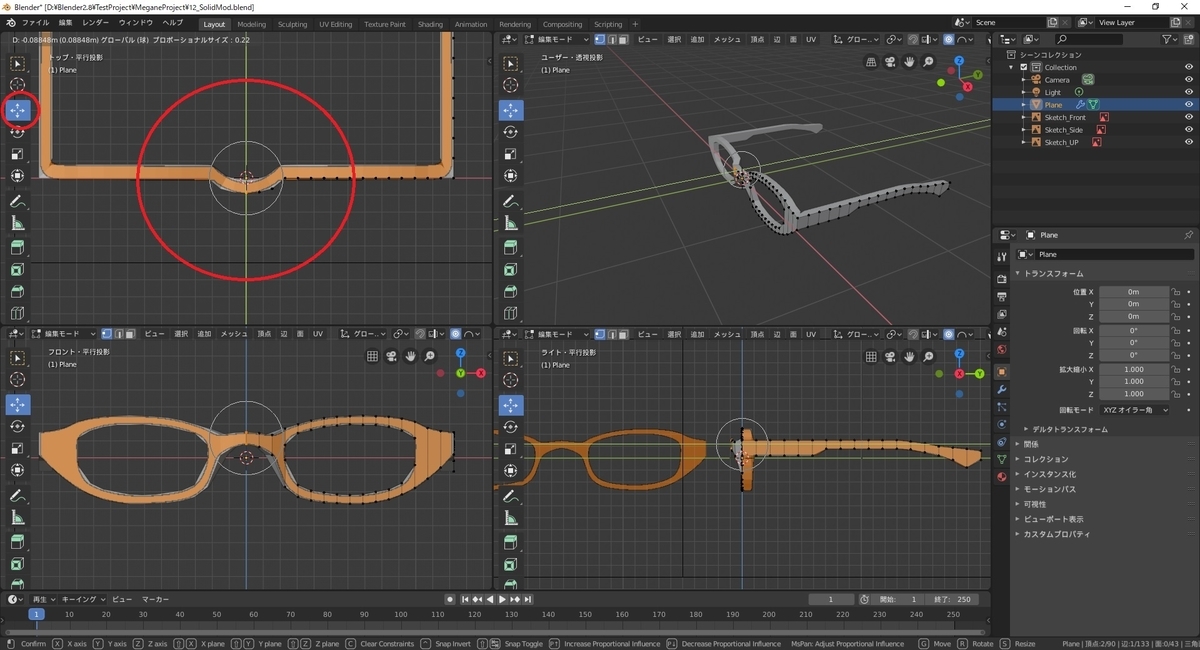Switch to the UV Editing workspace tab
1200x650 pixels.
[x=335, y=24]
